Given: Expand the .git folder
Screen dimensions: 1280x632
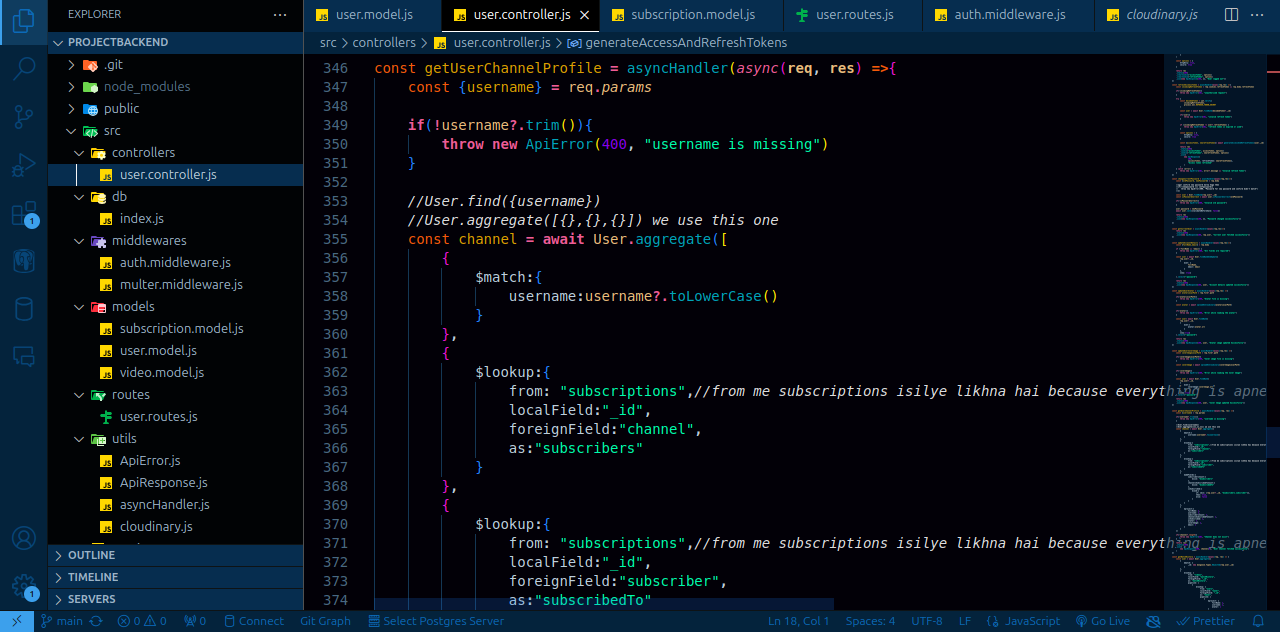Looking at the screenshot, I should click(72, 64).
